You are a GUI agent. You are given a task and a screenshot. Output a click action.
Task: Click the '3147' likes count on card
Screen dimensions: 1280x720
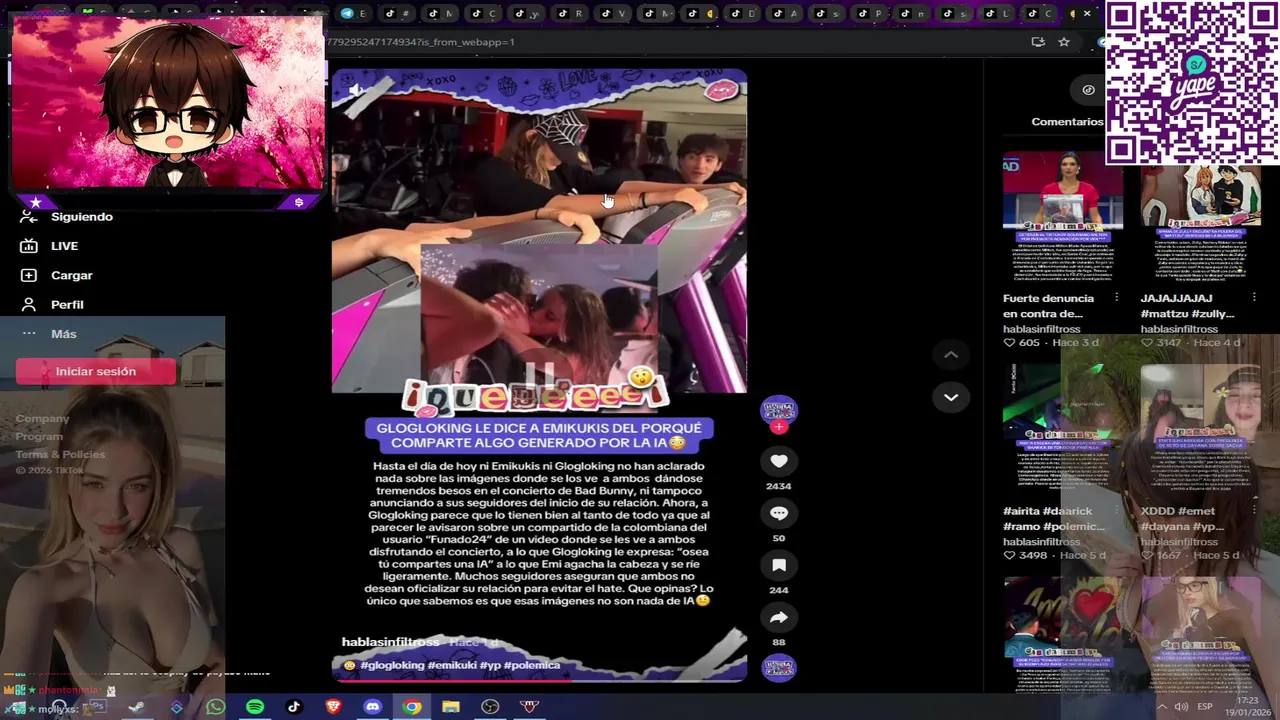(x=1168, y=343)
